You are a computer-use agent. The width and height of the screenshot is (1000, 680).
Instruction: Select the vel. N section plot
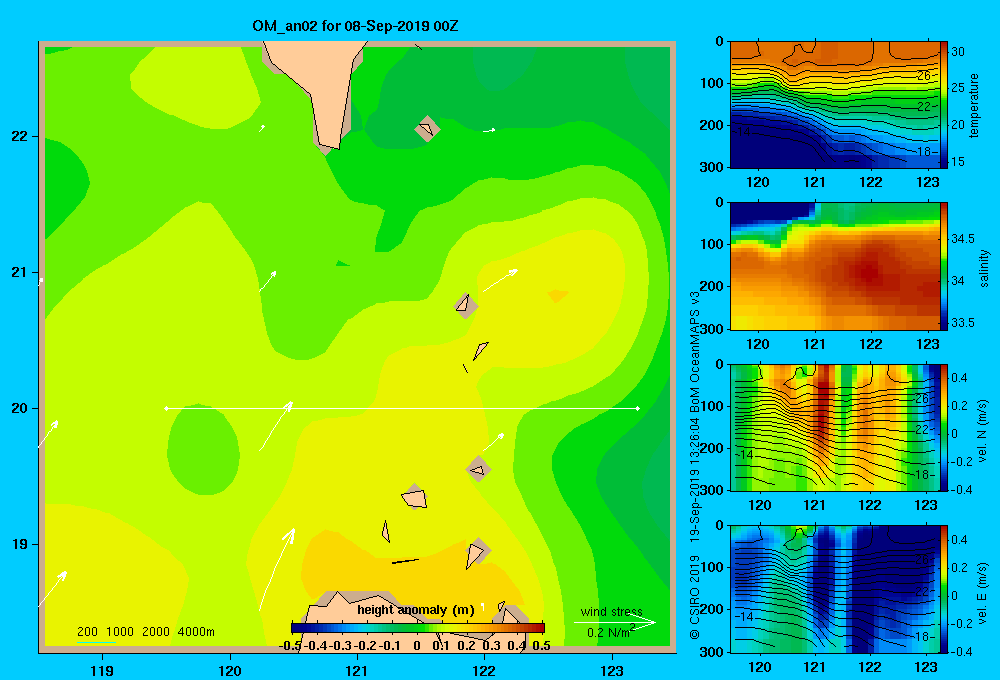834,427
